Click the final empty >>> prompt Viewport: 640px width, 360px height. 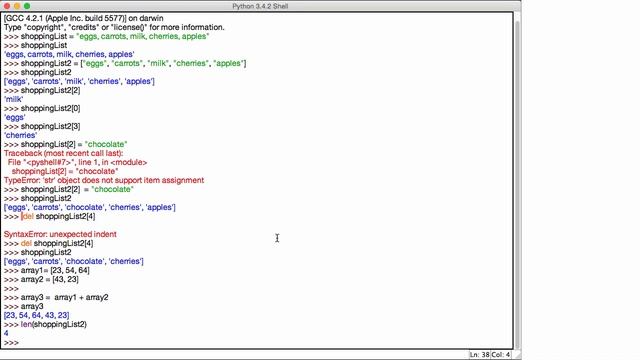coord(11,342)
